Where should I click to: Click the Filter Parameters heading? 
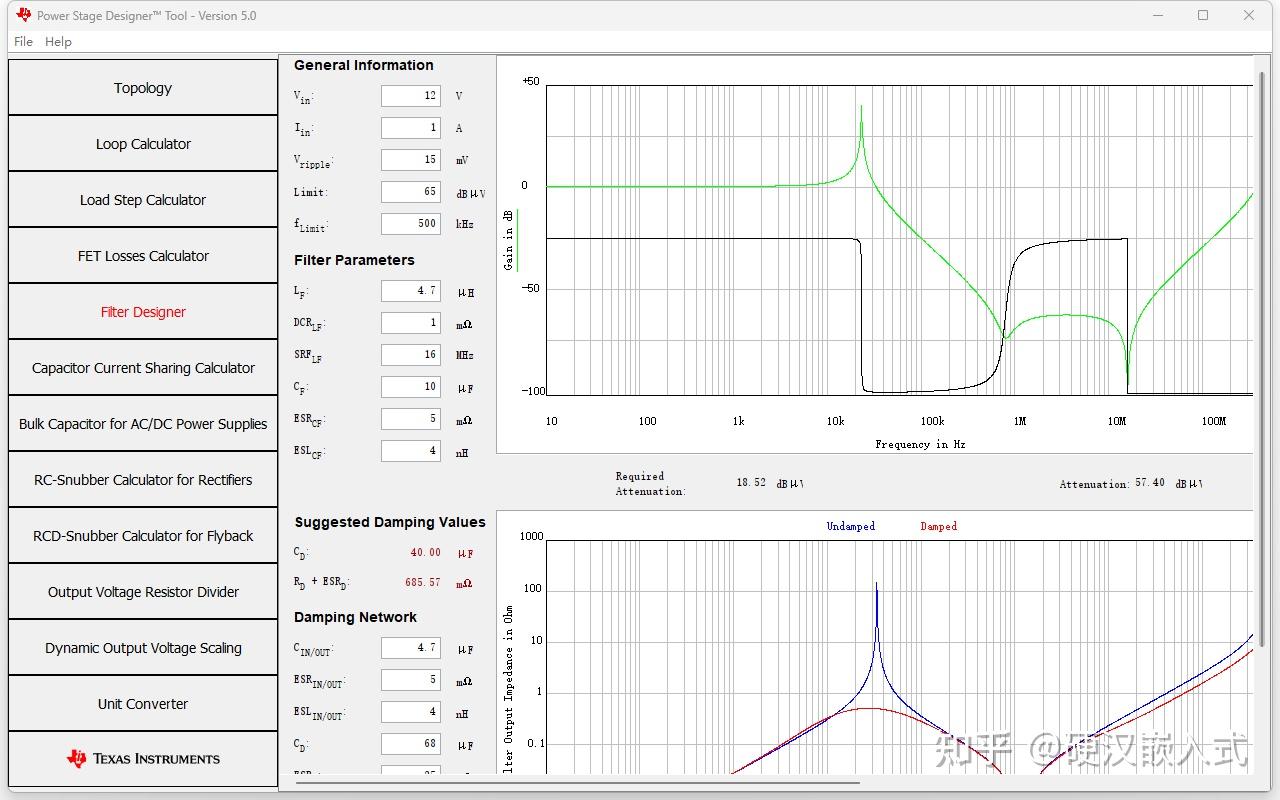(x=354, y=260)
